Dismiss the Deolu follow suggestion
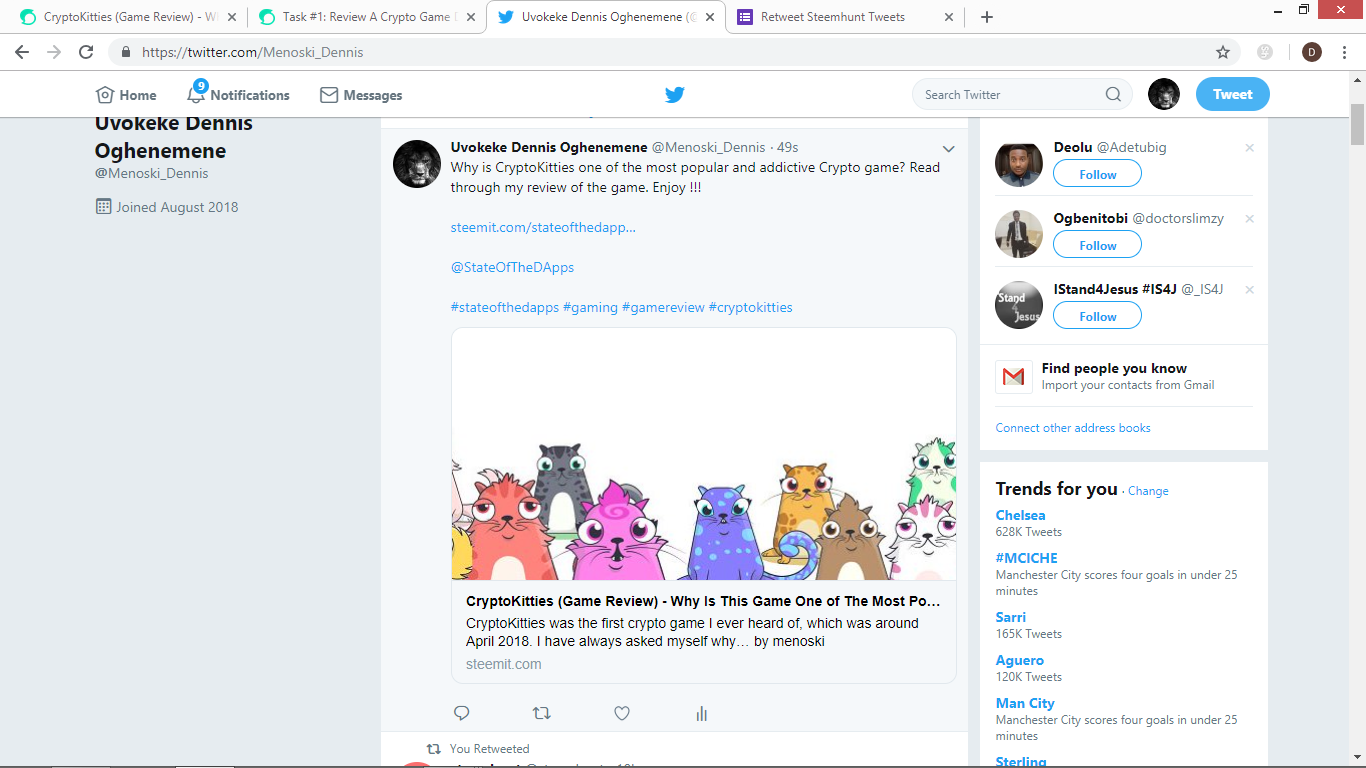Viewport: 1366px width, 768px height. pyautogui.click(x=1249, y=148)
